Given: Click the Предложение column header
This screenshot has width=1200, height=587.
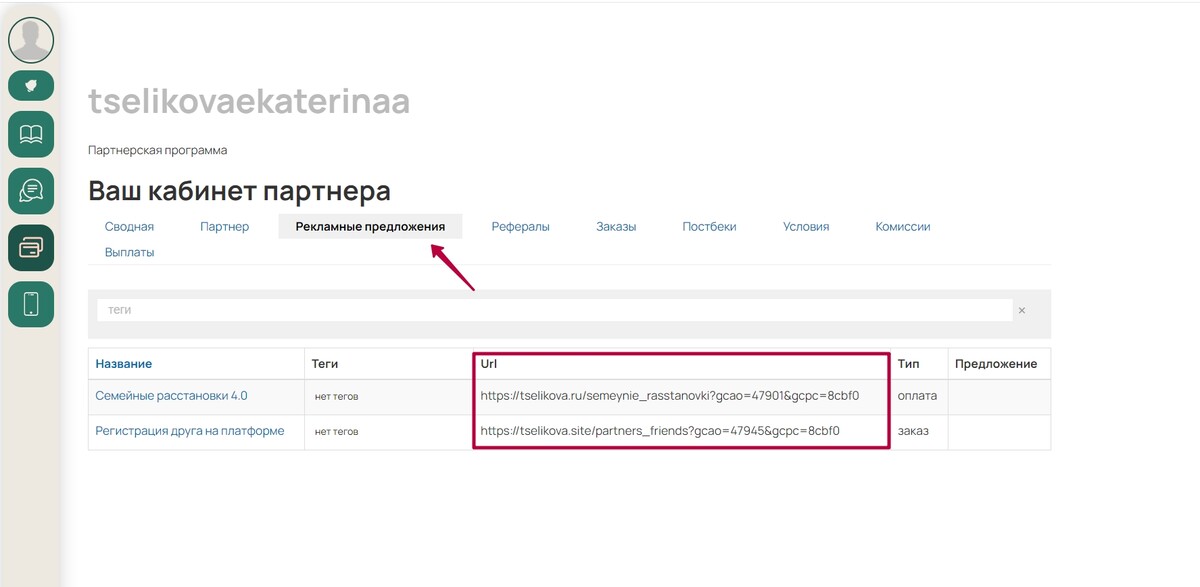Looking at the screenshot, I should pos(995,364).
